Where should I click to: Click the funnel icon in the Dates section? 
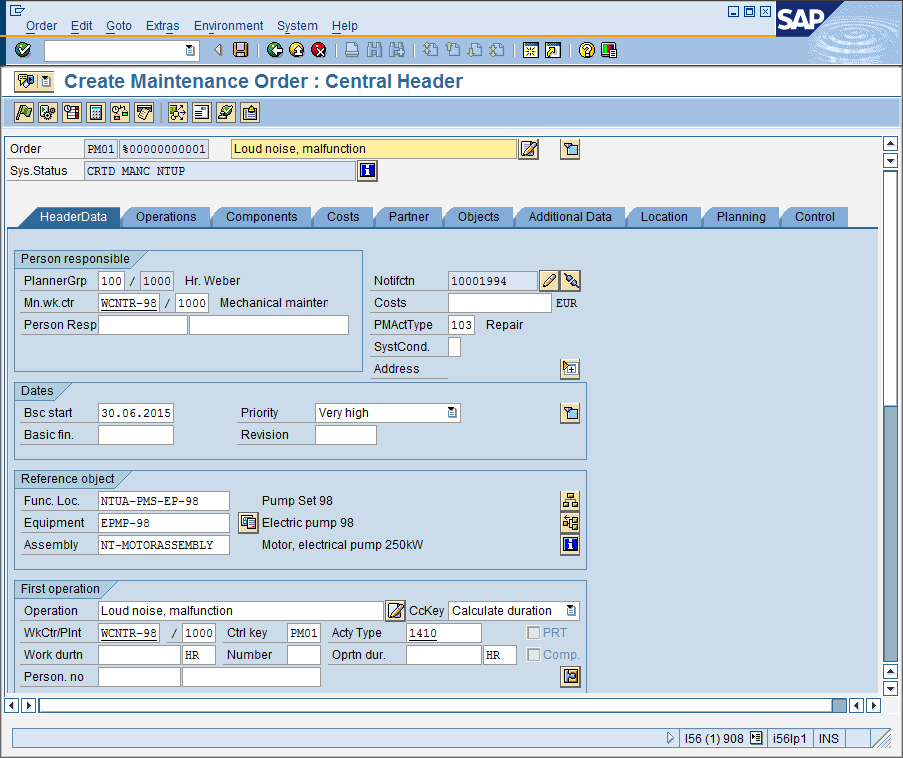570,413
